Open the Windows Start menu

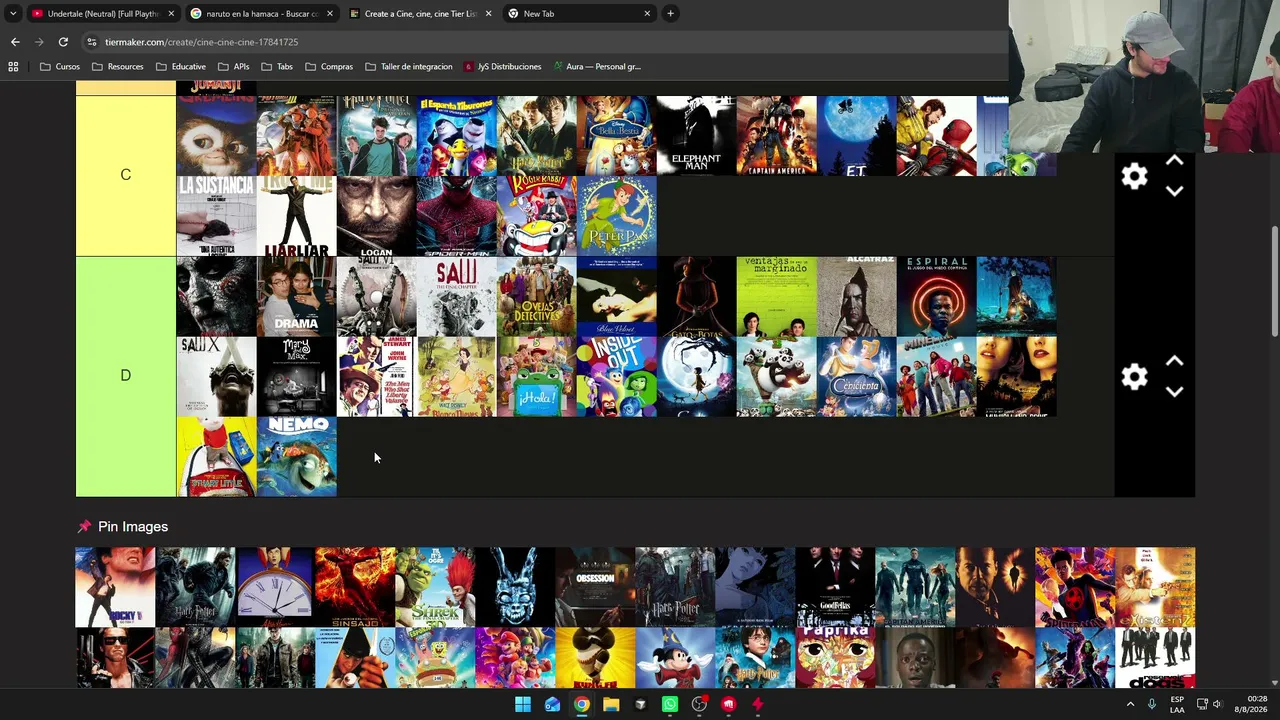(x=522, y=704)
